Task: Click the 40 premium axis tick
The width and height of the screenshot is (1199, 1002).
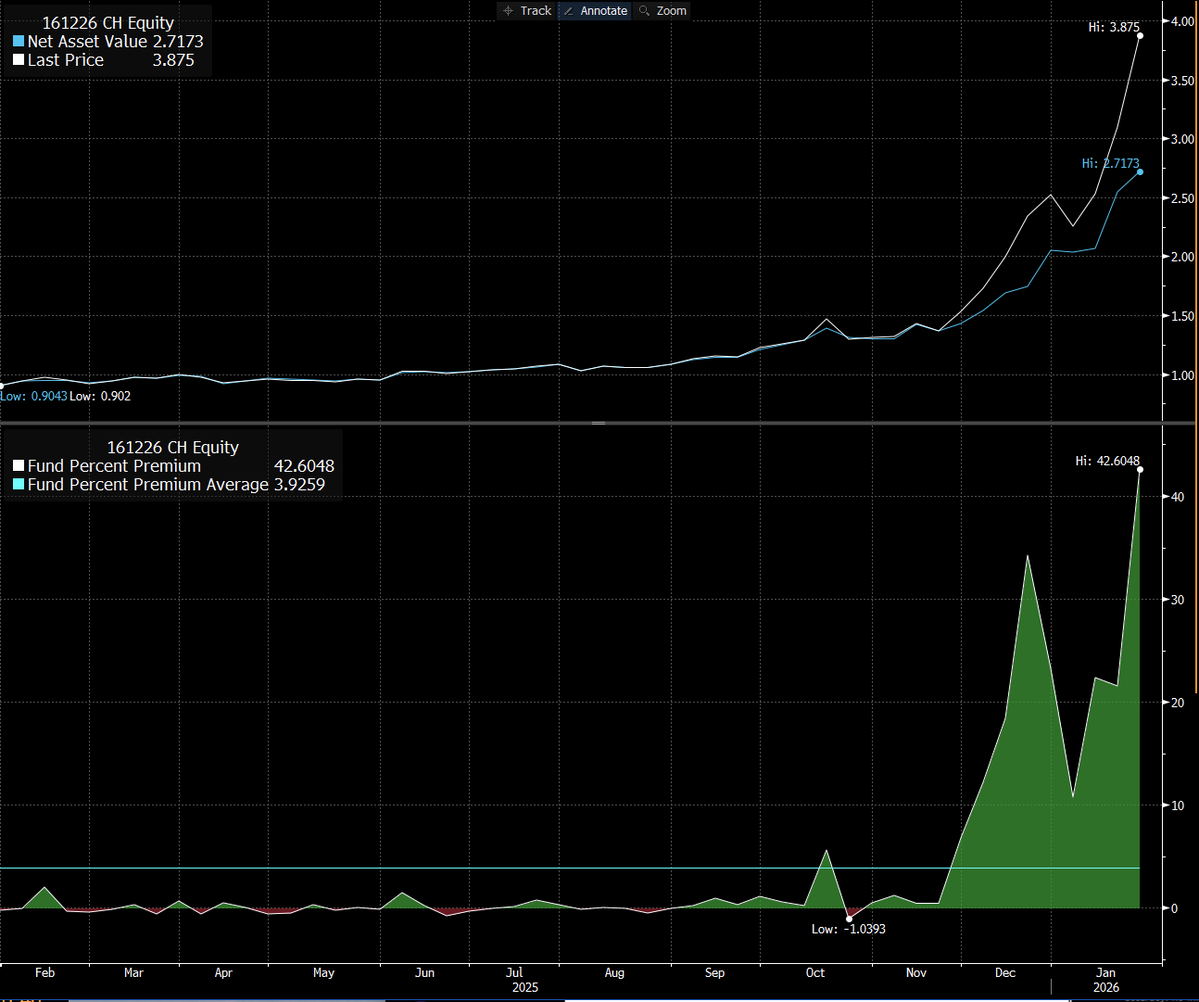Action: (x=1178, y=496)
